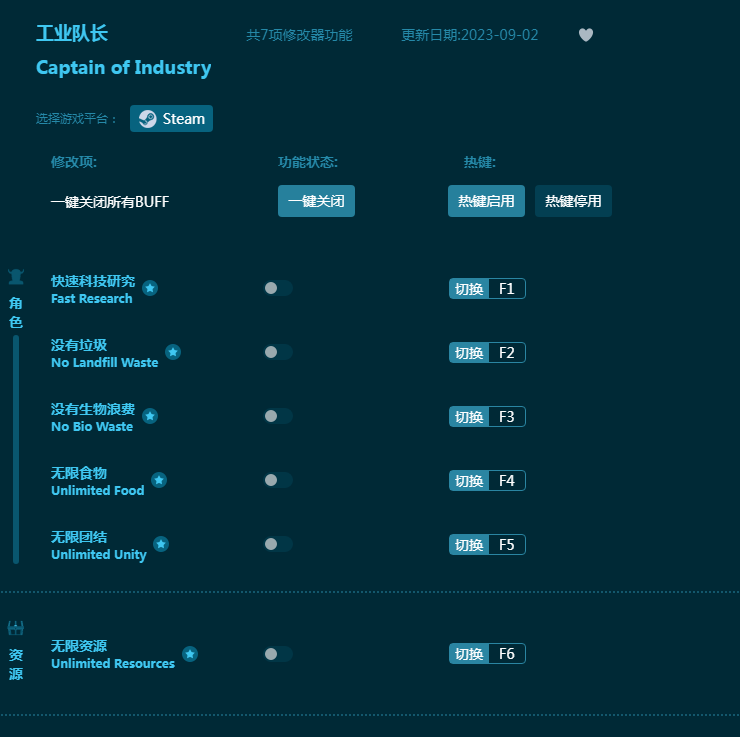Click the star icon beside No Landfill Waste
This screenshot has height=737, width=740.
click(173, 352)
